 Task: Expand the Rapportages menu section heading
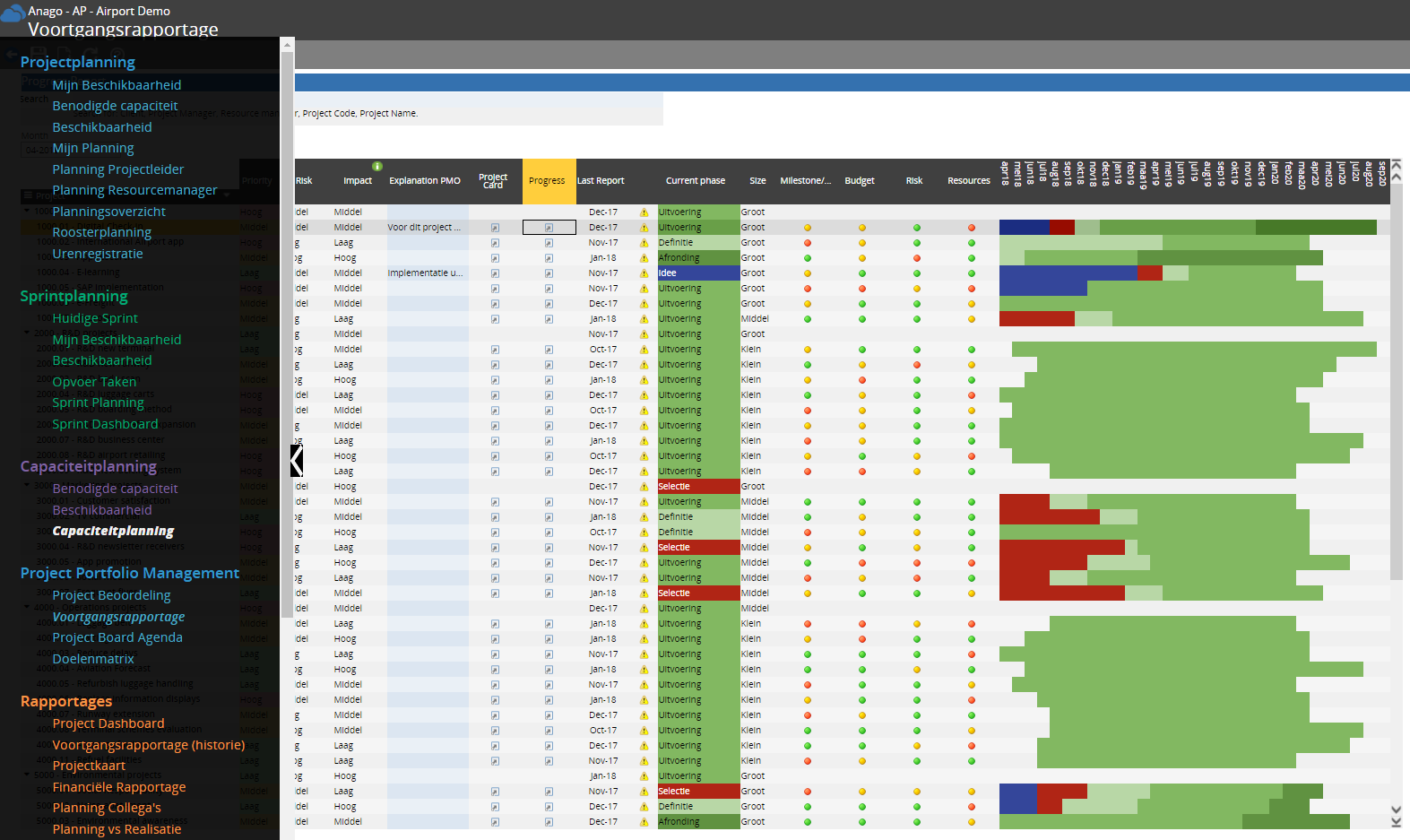click(x=66, y=701)
